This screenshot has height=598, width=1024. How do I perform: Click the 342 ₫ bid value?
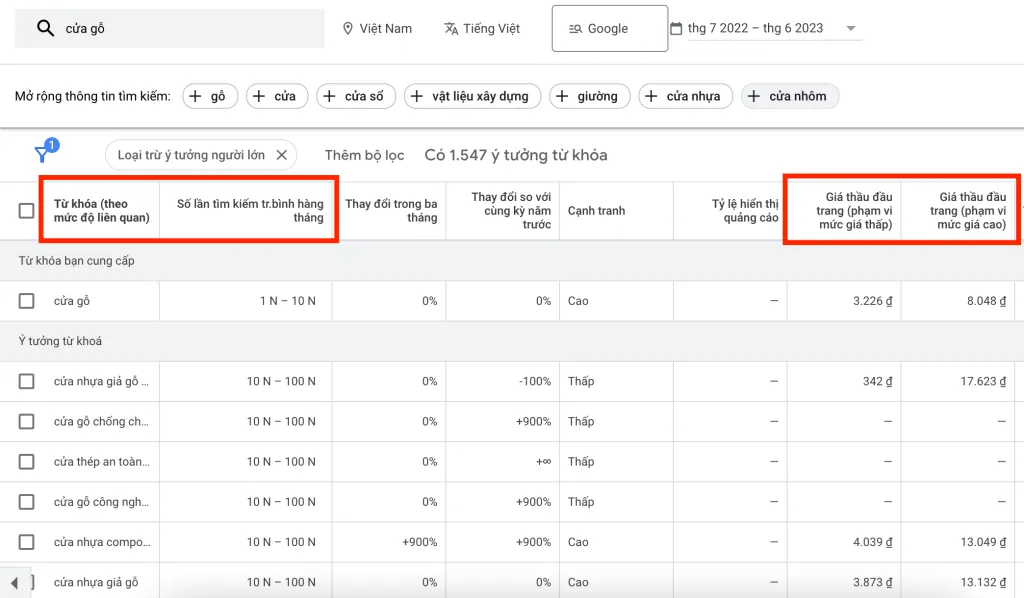pos(878,381)
